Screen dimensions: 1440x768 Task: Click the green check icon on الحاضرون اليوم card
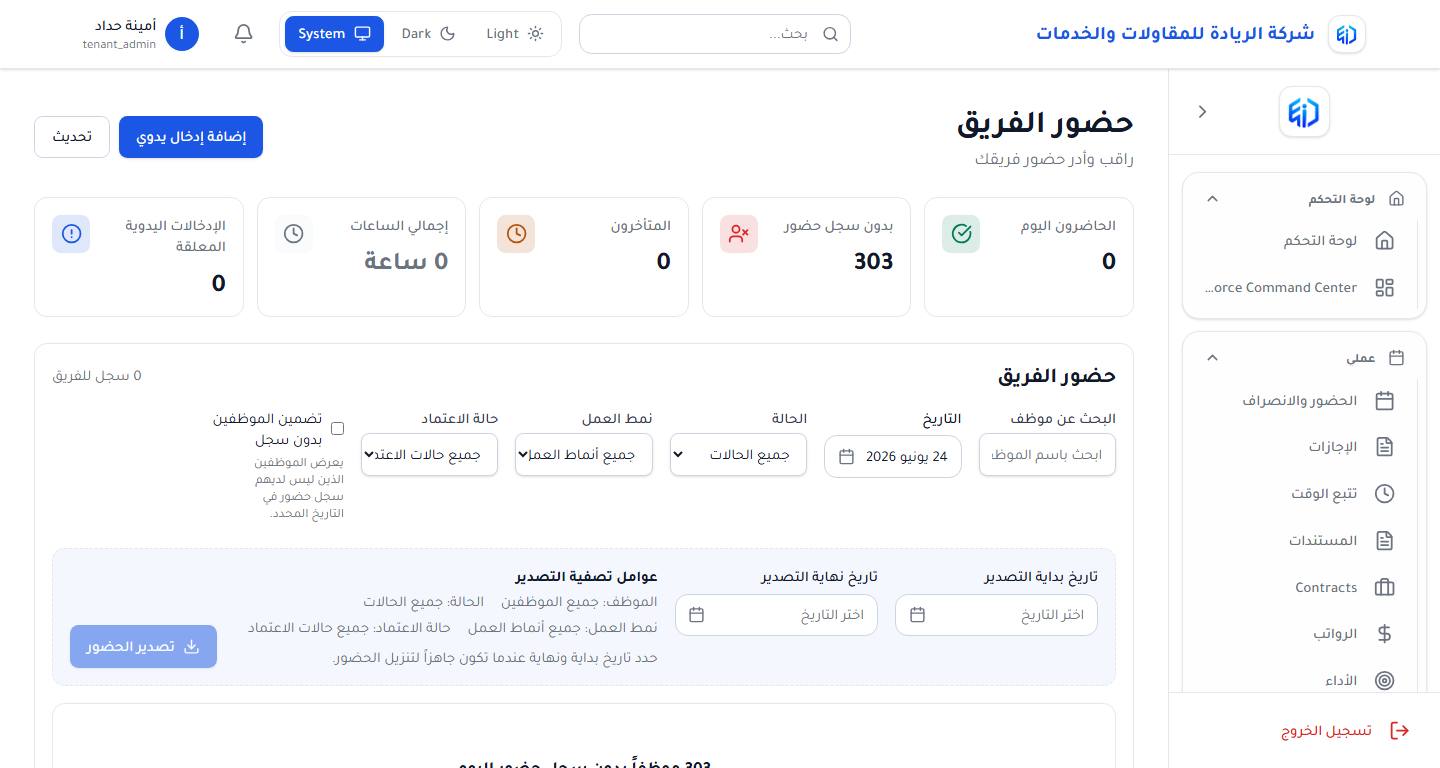coord(961,234)
